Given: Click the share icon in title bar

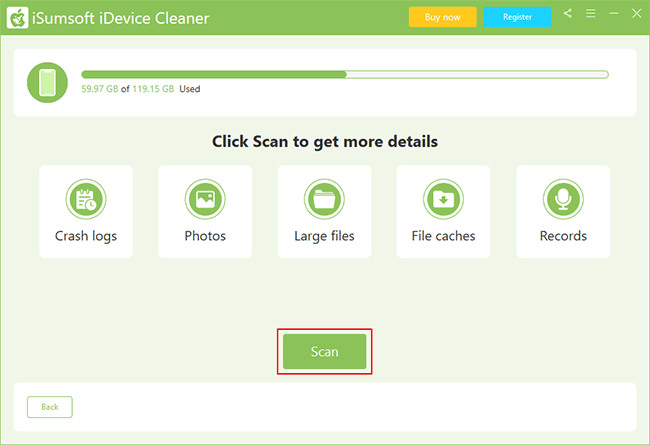Looking at the screenshot, I should pyautogui.click(x=568, y=14).
